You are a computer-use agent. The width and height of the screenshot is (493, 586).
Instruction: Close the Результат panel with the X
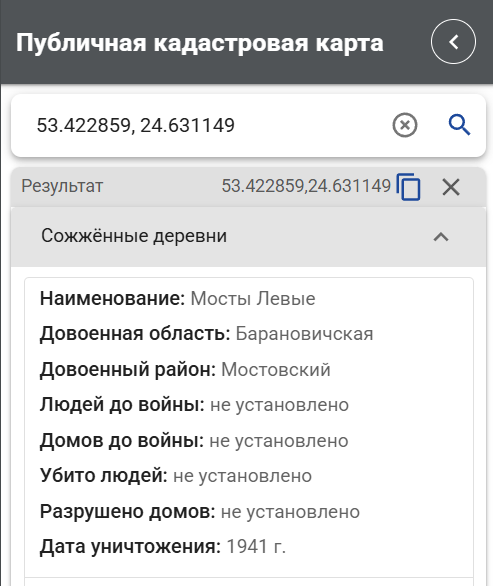click(x=451, y=187)
